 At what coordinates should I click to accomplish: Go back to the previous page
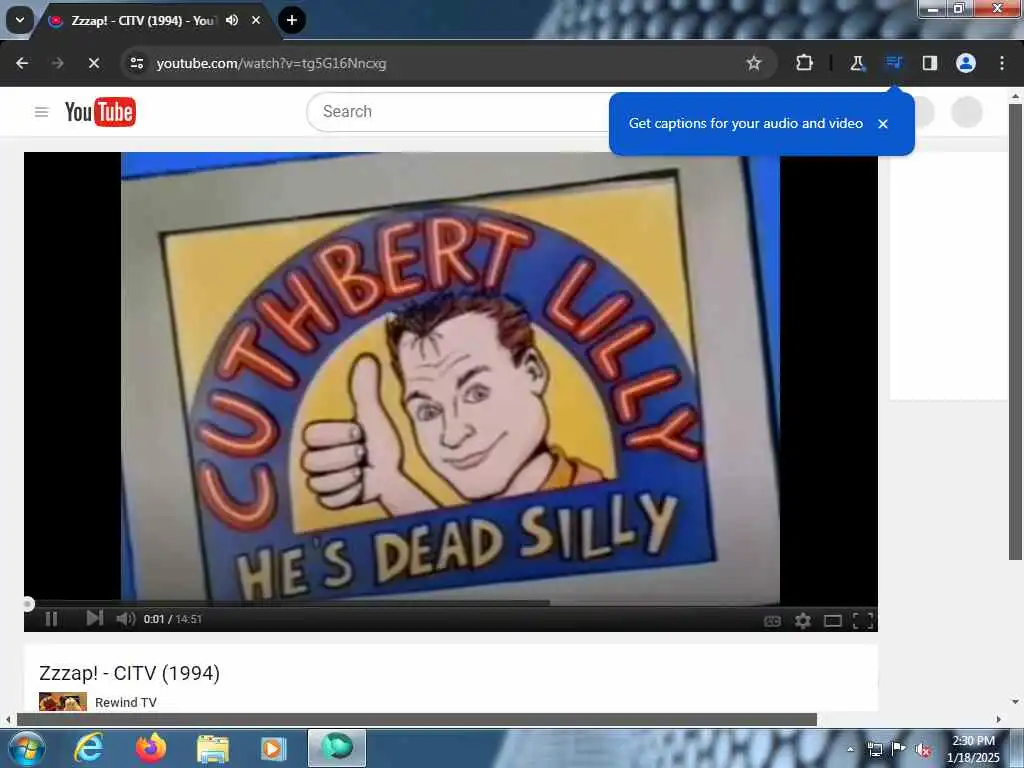pos(22,63)
